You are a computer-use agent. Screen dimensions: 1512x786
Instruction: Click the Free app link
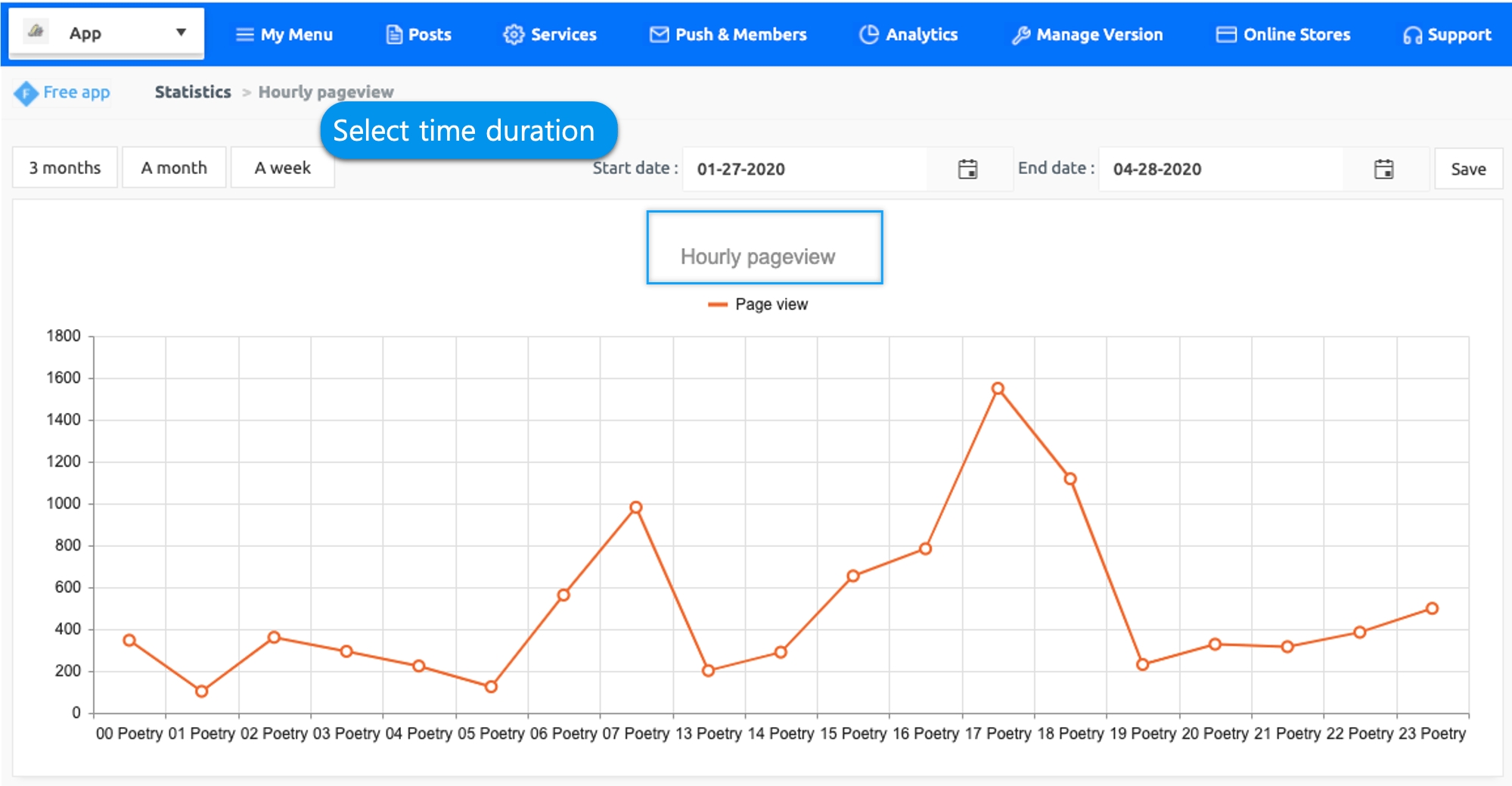[76, 92]
